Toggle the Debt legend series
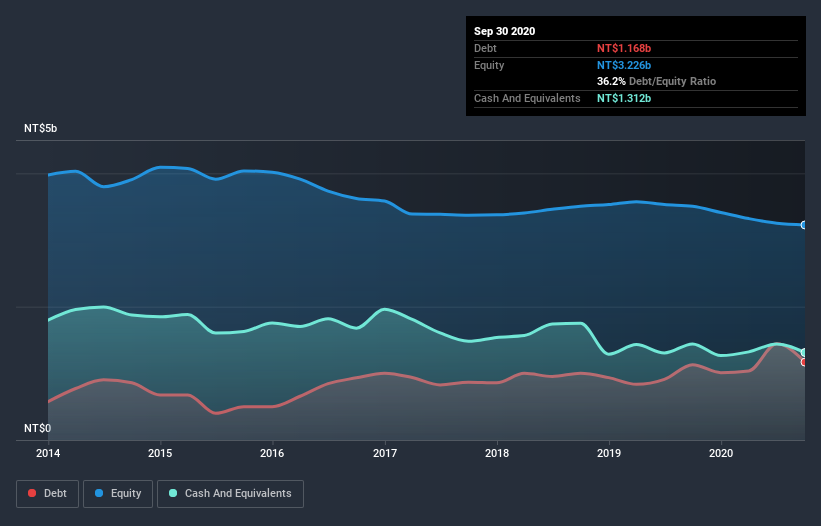Viewport: 821px width, 526px height. (x=47, y=493)
